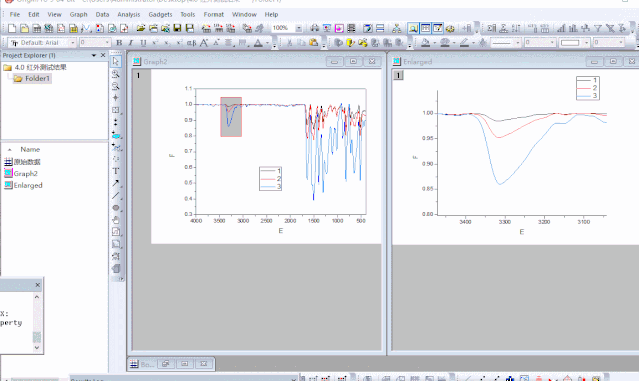The image size is (639, 381).
Task: Select the Line drawing tool
Action: [116, 196]
